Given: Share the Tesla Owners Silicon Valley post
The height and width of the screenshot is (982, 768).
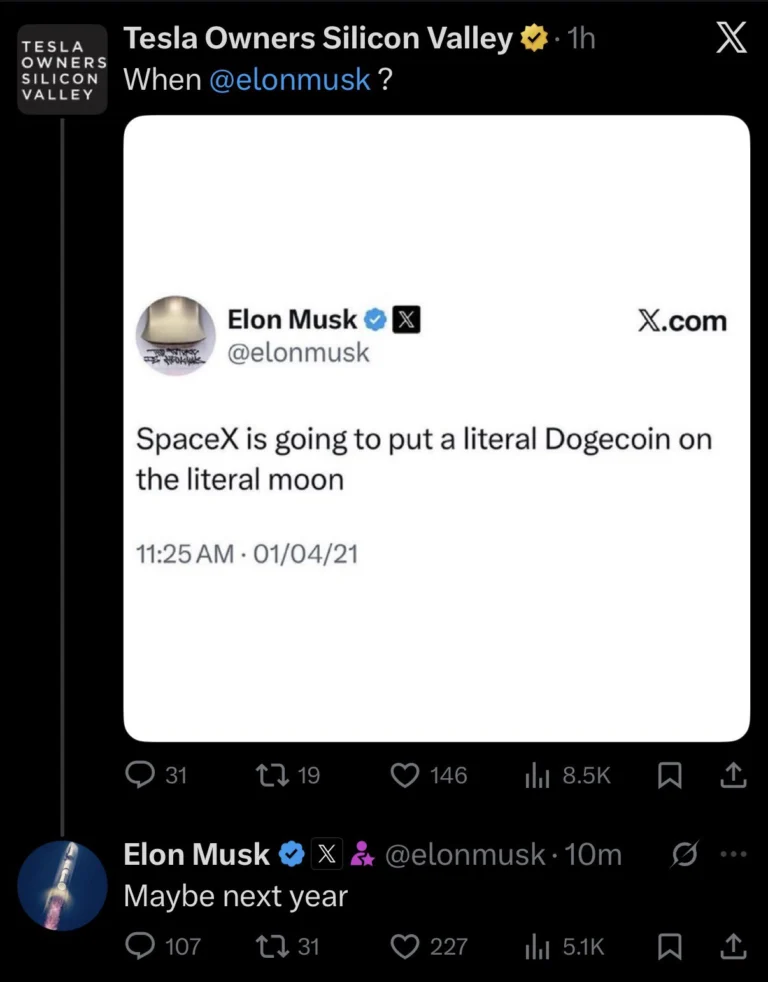Looking at the screenshot, I should (733, 775).
